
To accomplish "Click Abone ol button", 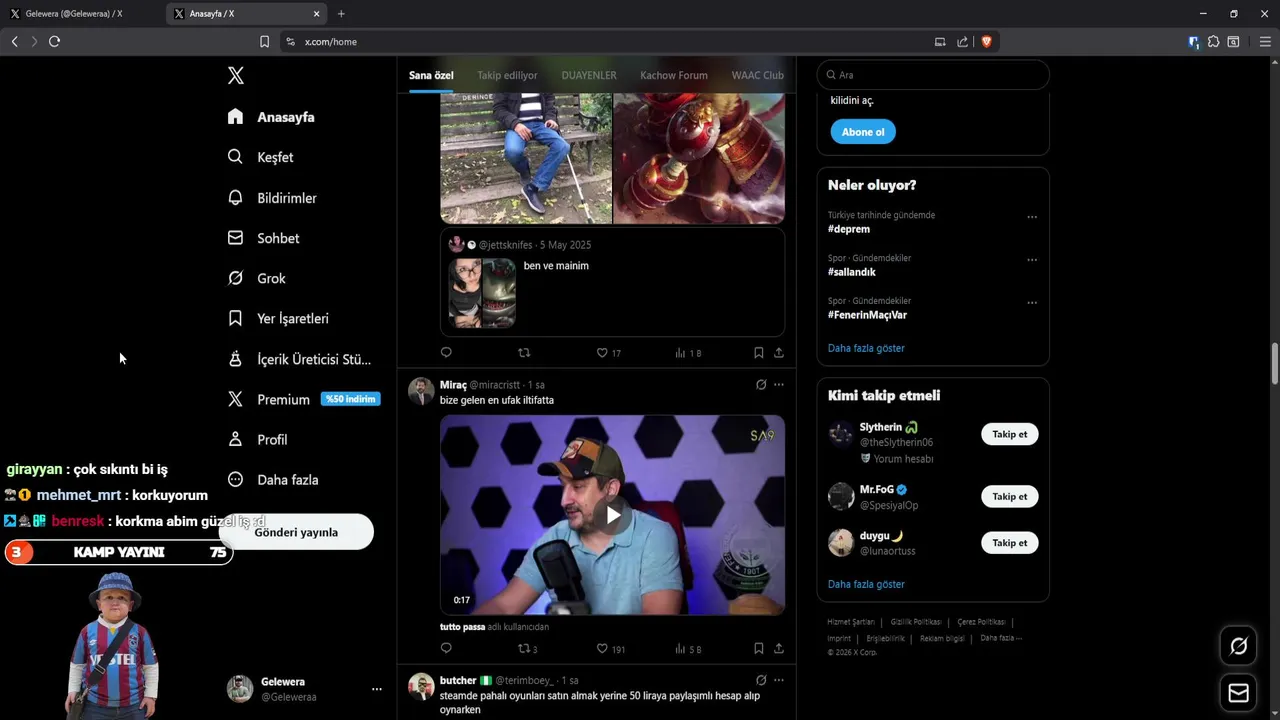I will point(863,132).
